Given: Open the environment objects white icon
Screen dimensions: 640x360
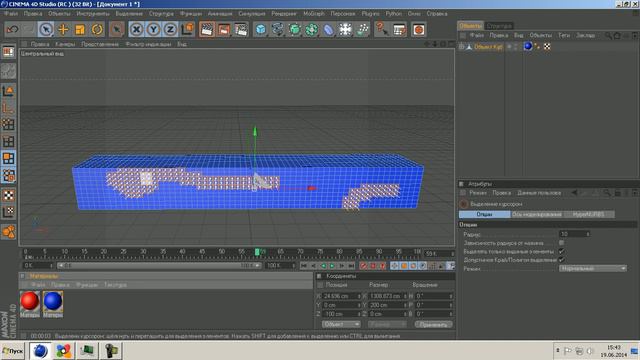Looking at the screenshot, I should 345,29.
